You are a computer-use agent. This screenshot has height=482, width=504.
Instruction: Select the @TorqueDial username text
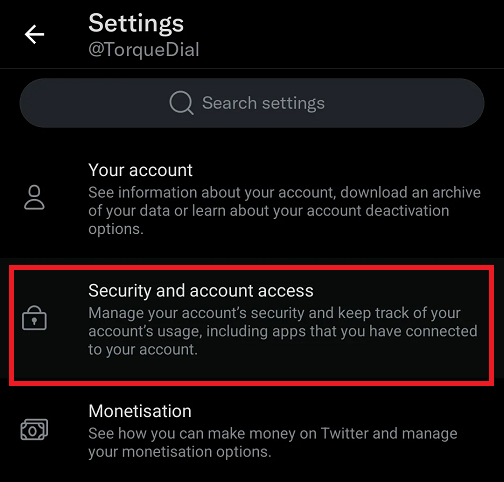144,50
